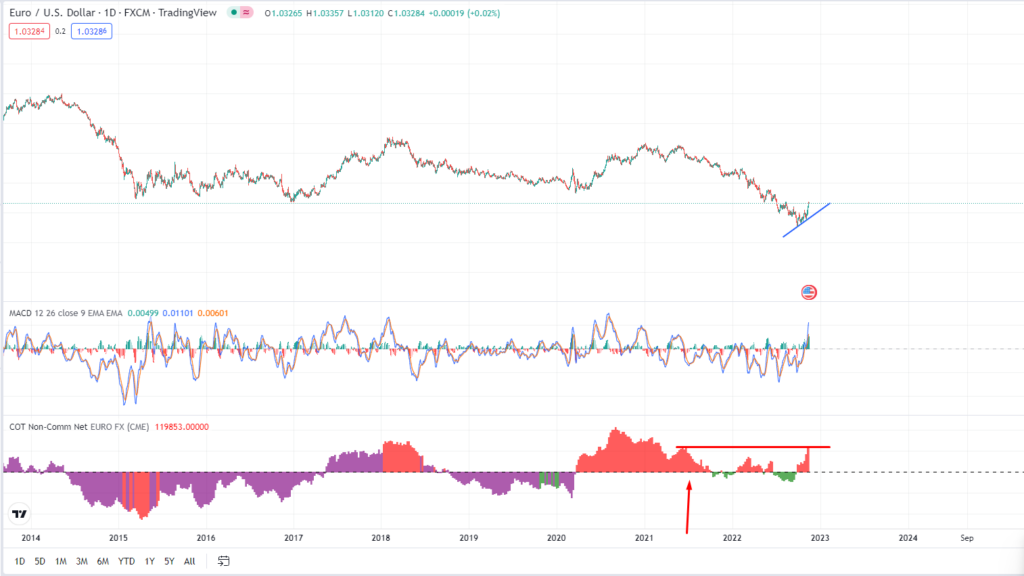This screenshot has width=1024, height=576.
Task: Click the US flag economic event marker
Action: 809,292
